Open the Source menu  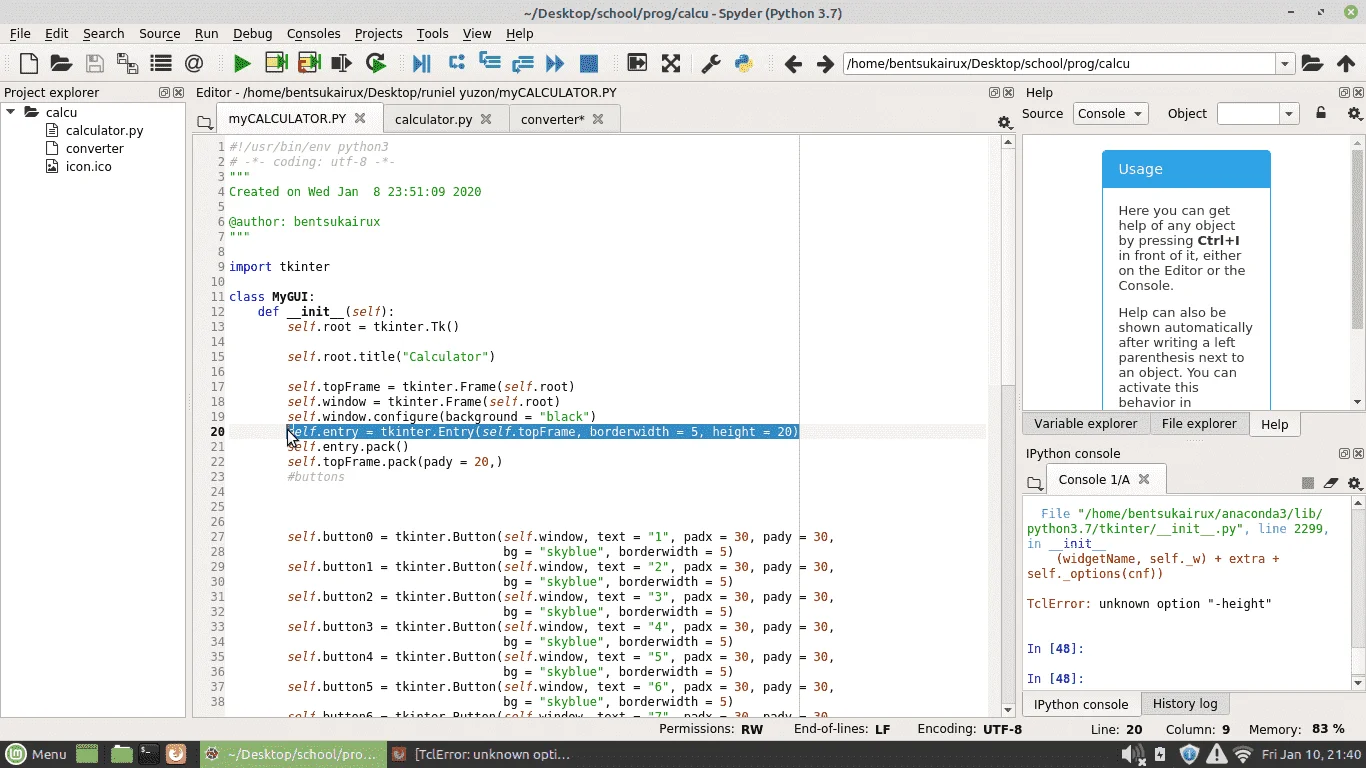click(x=159, y=33)
